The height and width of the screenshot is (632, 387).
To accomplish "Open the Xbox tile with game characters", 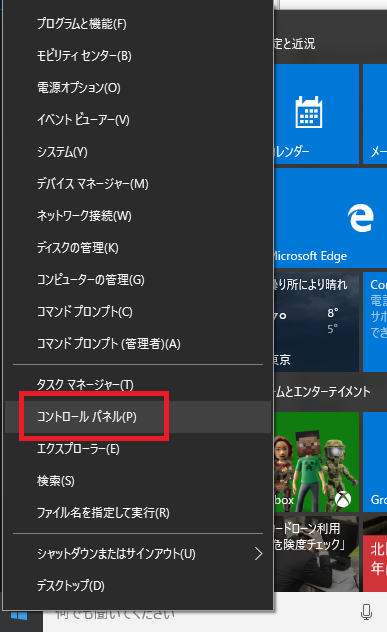I will [316, 462].
